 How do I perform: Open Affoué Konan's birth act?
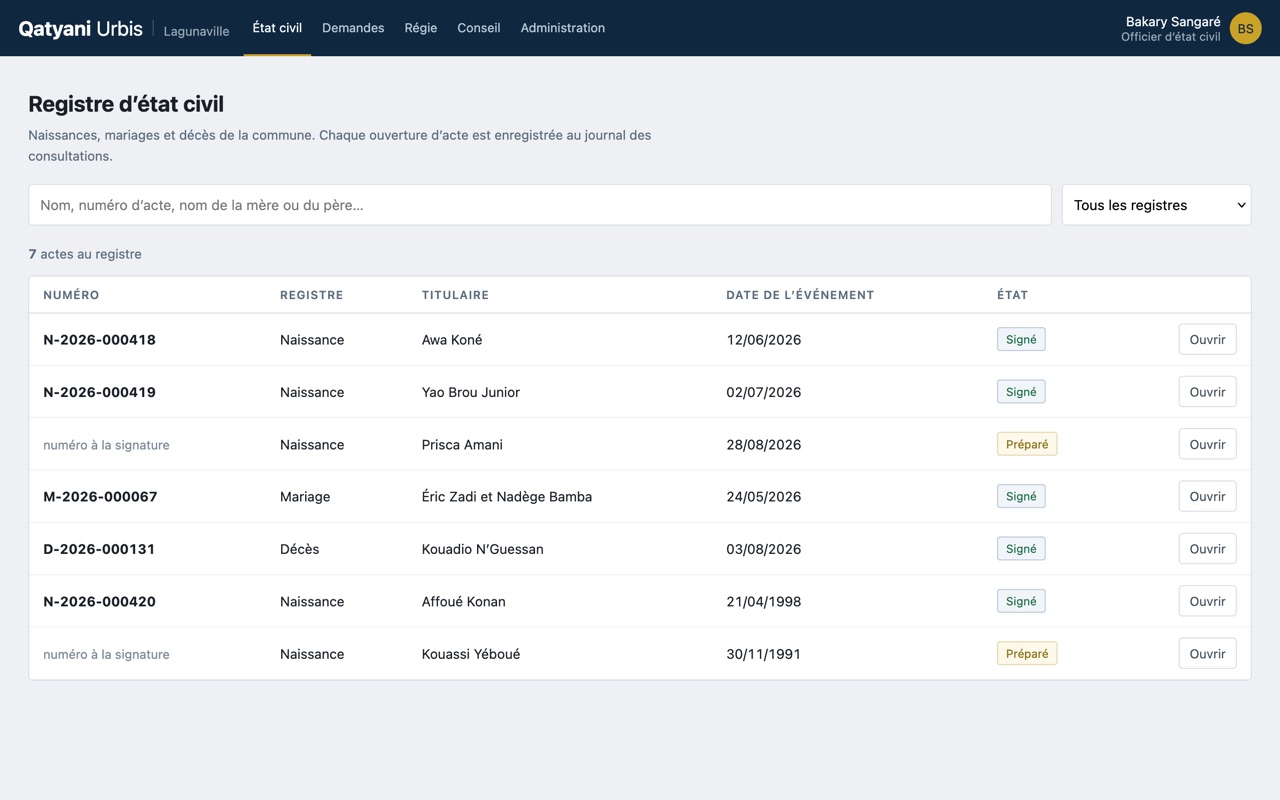point(1207,601)
